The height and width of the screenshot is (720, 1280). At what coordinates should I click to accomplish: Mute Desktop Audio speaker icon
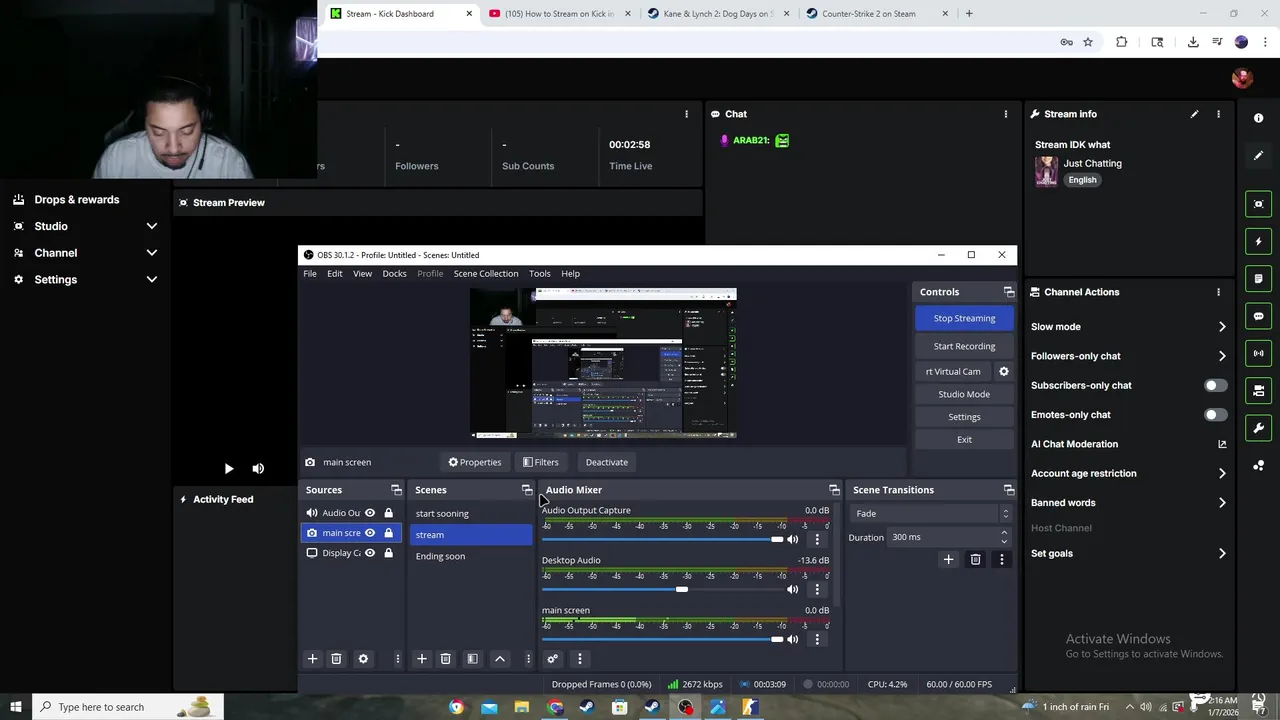point(793,589)
